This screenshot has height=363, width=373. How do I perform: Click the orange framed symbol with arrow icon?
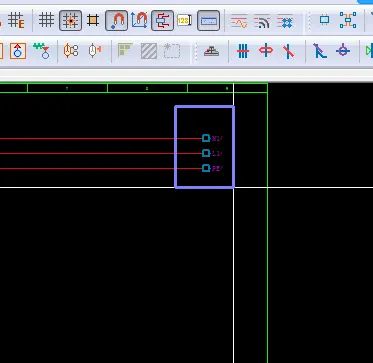coord(18,51)
